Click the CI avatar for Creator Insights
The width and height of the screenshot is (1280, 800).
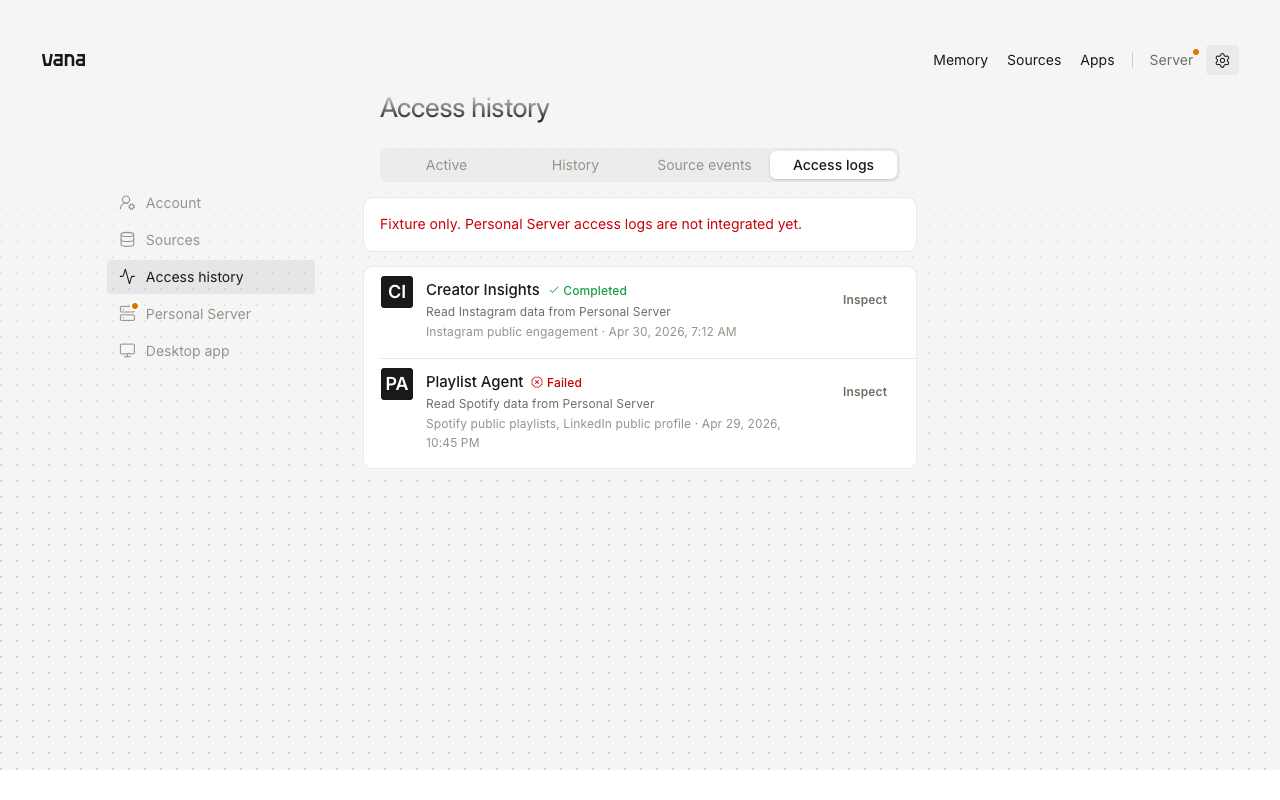(x=397, y=292)
